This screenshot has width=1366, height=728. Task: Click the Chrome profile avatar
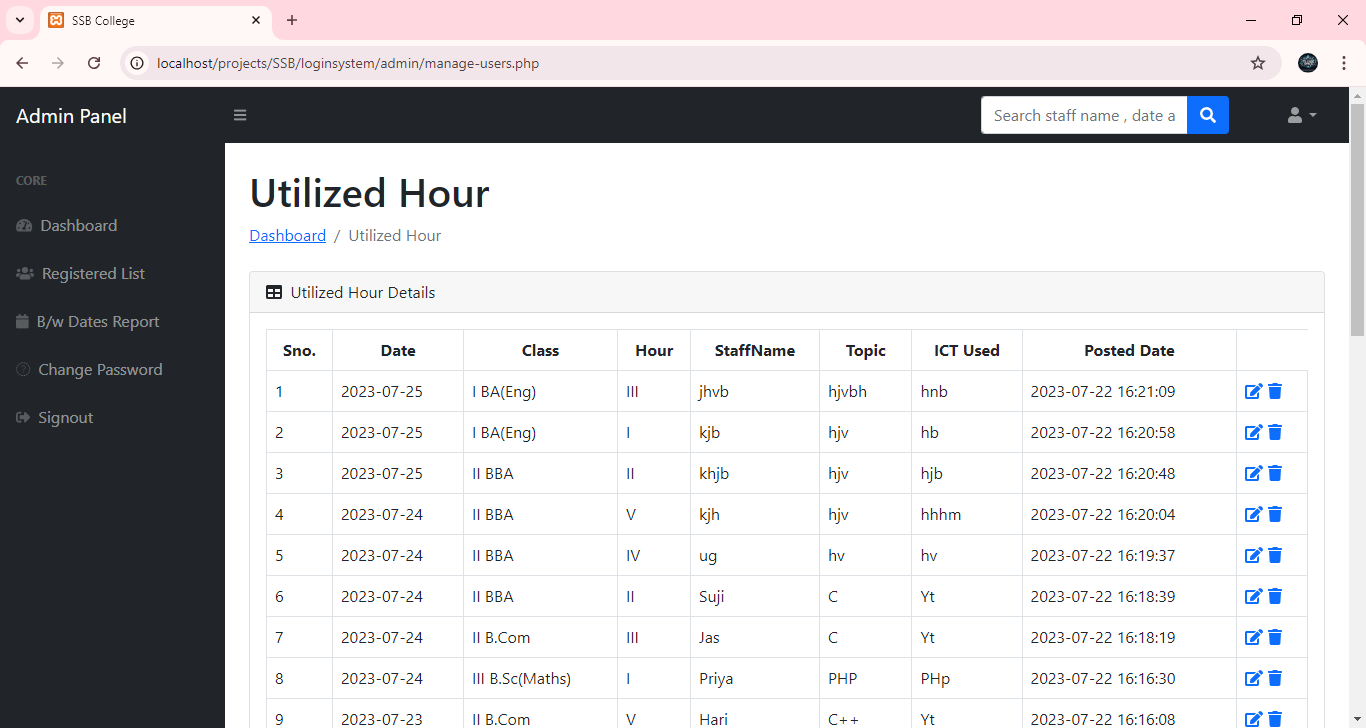click(1307, 62)
